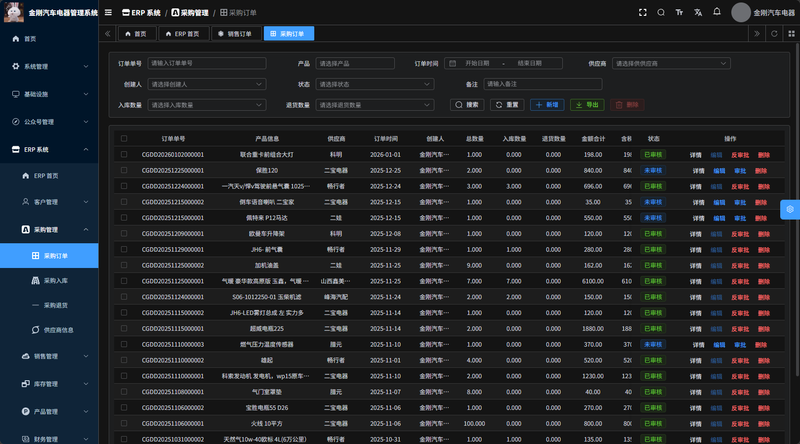This screenshot has height=444, width=800.
Task: Check the row for order CGDD20251225000001
Action: pos(124,171)
